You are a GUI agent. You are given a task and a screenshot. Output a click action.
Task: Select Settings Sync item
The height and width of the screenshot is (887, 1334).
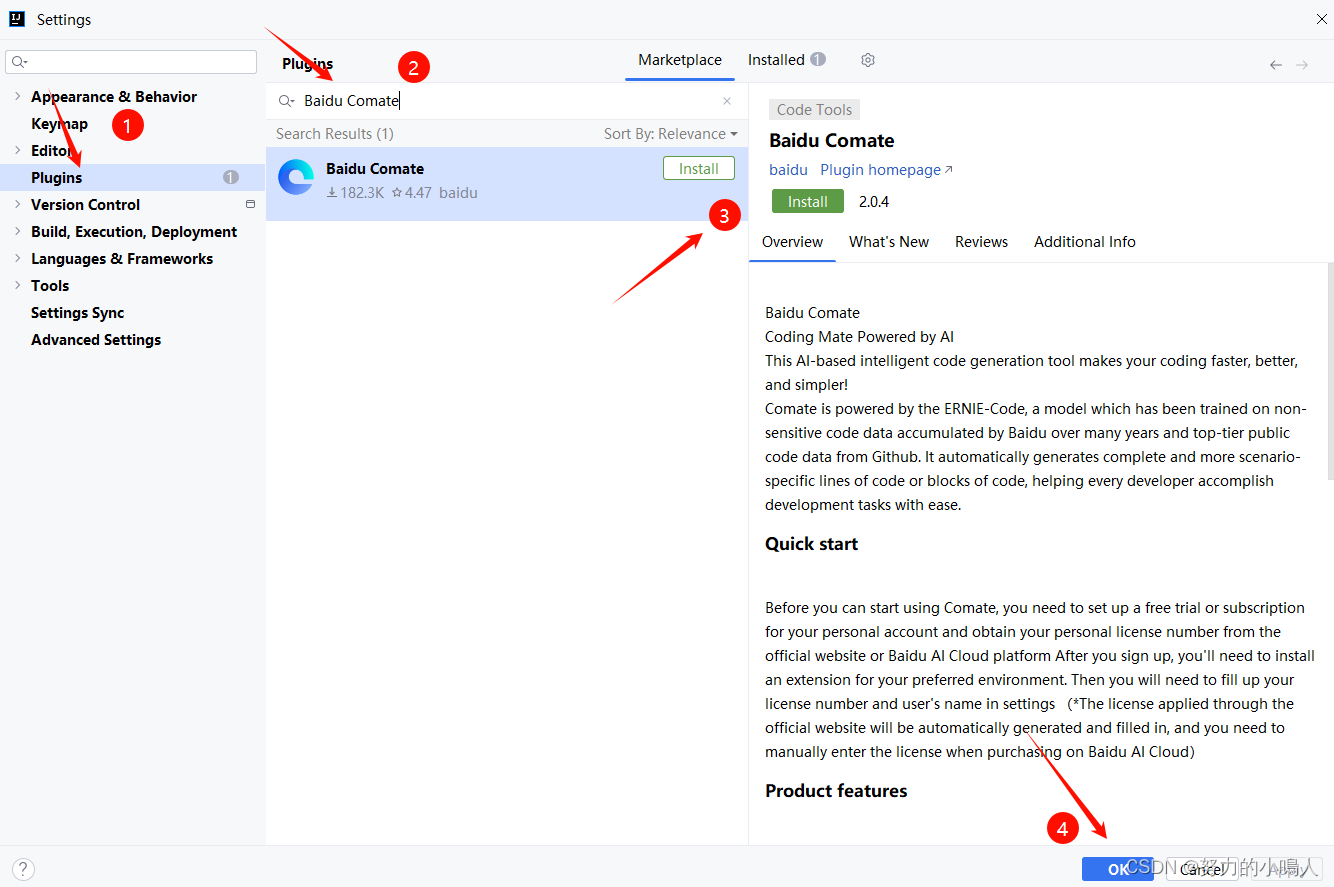tap(77, 312)
